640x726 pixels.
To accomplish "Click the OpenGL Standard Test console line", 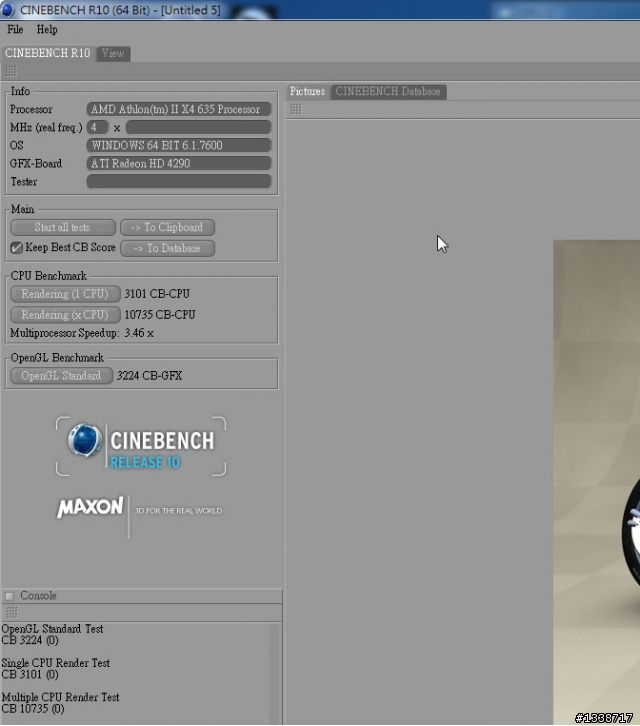I will pos(52,629).
